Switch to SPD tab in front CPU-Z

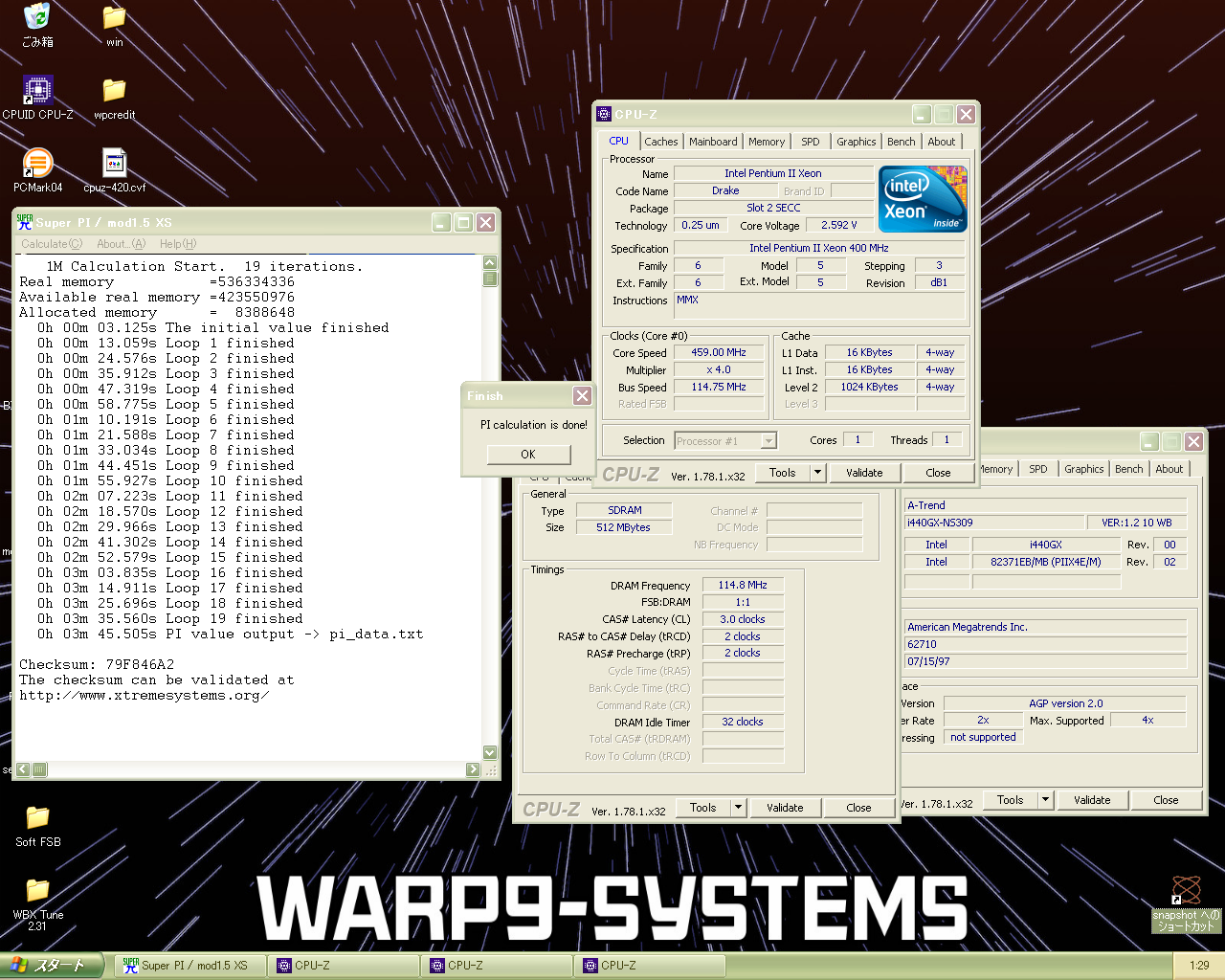point(811,142)
